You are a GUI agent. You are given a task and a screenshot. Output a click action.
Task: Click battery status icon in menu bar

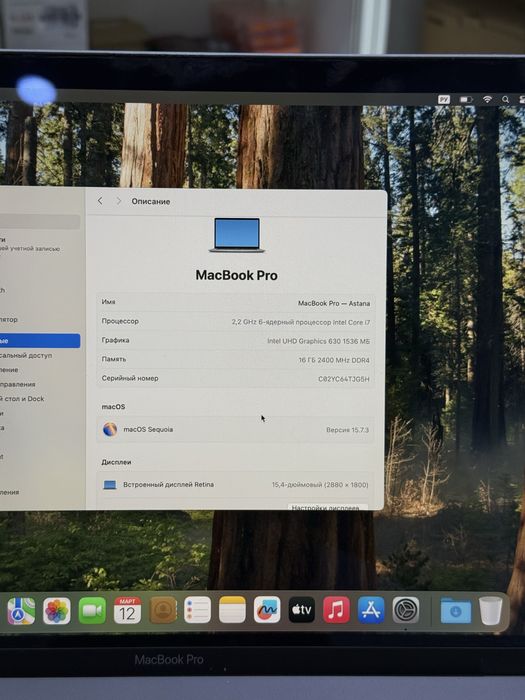point(466,100)
